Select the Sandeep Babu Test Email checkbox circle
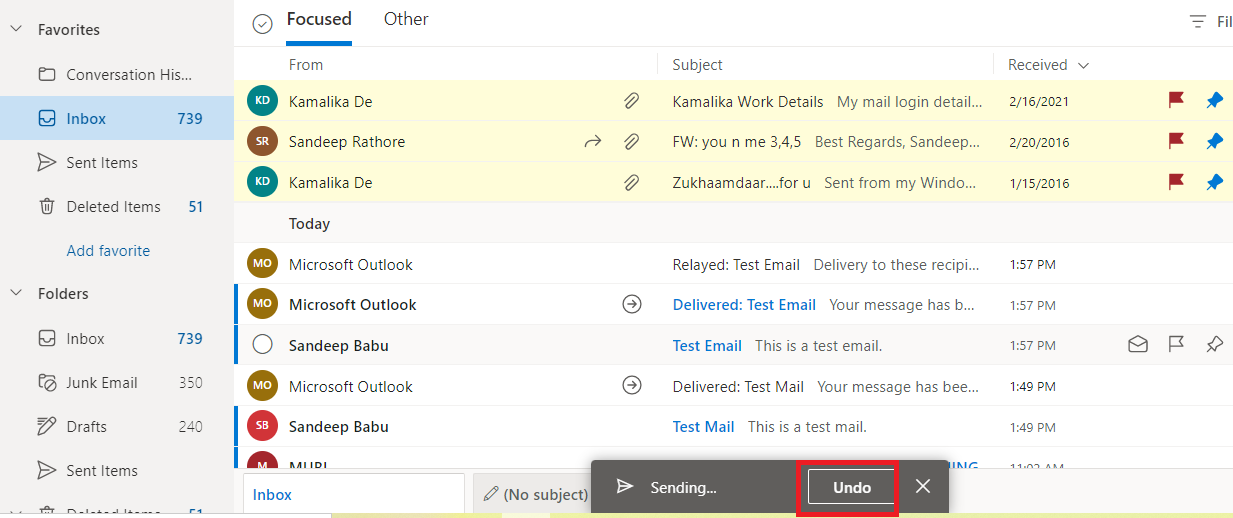This screenshot has width=1233, height=518. tap(262, 345)
